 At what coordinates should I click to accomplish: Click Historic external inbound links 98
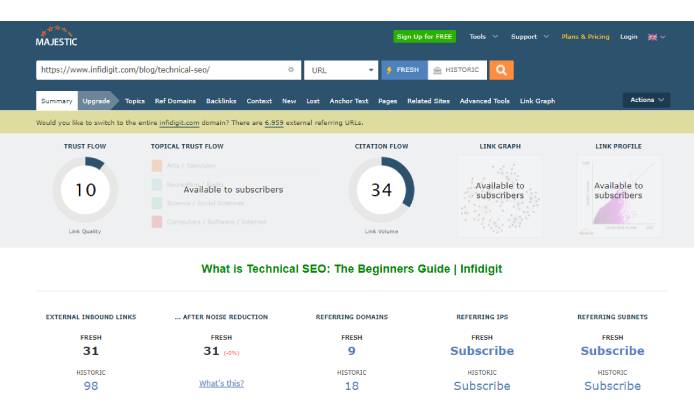[91, 386]
